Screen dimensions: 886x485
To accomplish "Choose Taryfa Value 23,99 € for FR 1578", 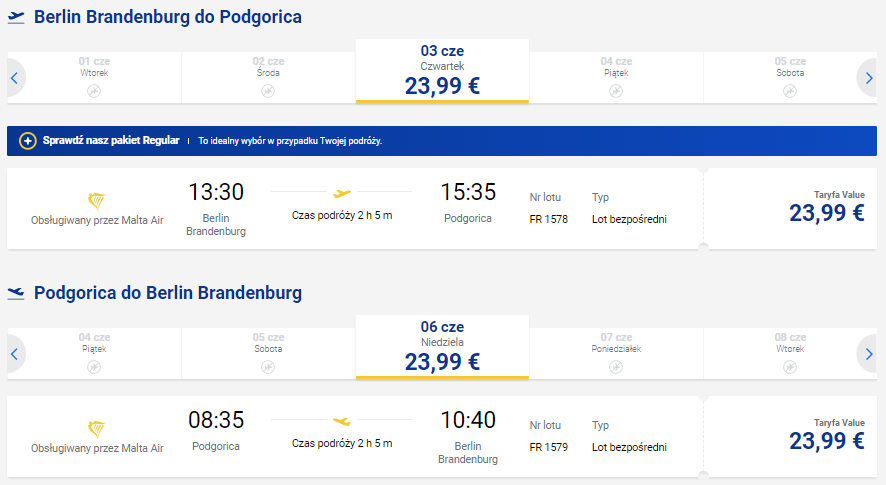I will click(827, 207).
